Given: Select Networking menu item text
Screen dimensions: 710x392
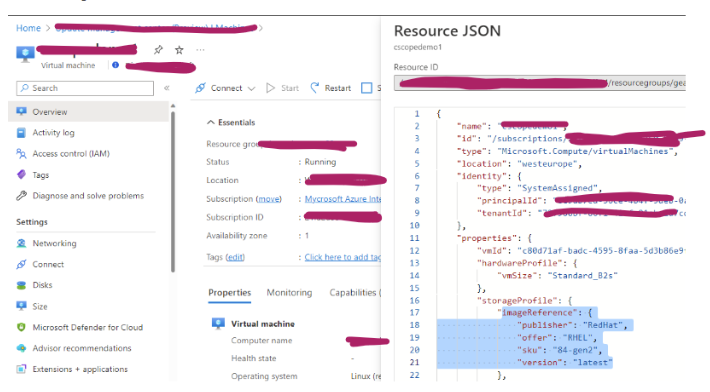Looking at the screenshot, I should click(x=54, y=244).
